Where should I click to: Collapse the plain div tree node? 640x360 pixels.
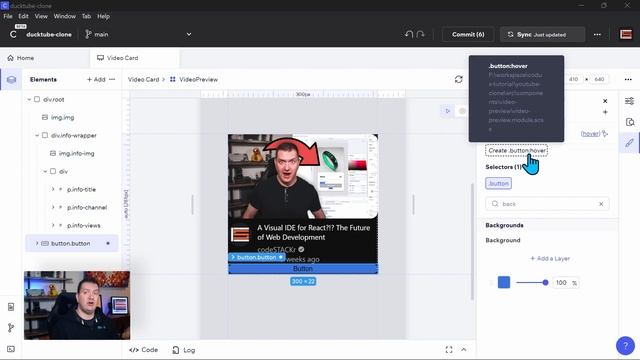[x=45, y=171]
